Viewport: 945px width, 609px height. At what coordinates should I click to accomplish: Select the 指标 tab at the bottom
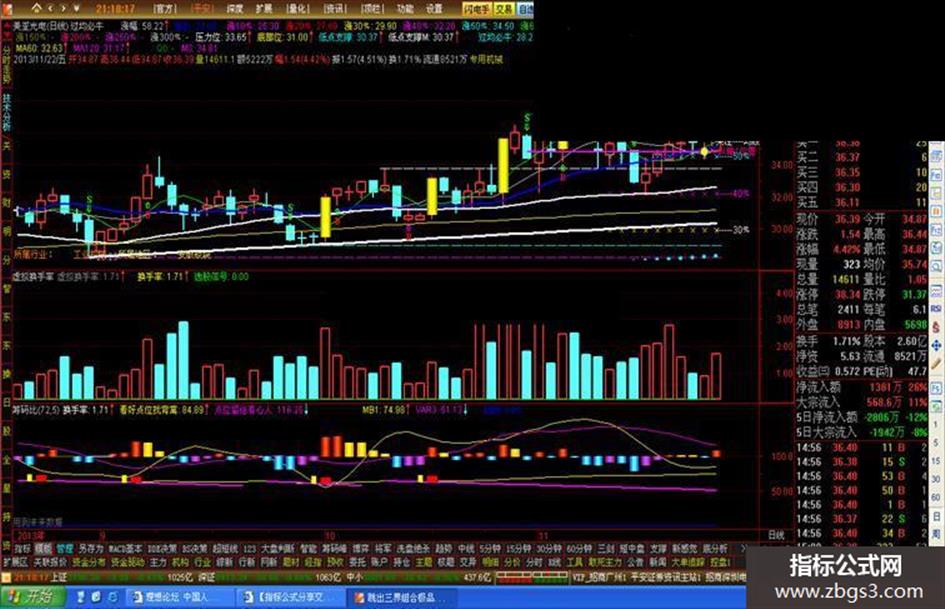click(23, 549)
